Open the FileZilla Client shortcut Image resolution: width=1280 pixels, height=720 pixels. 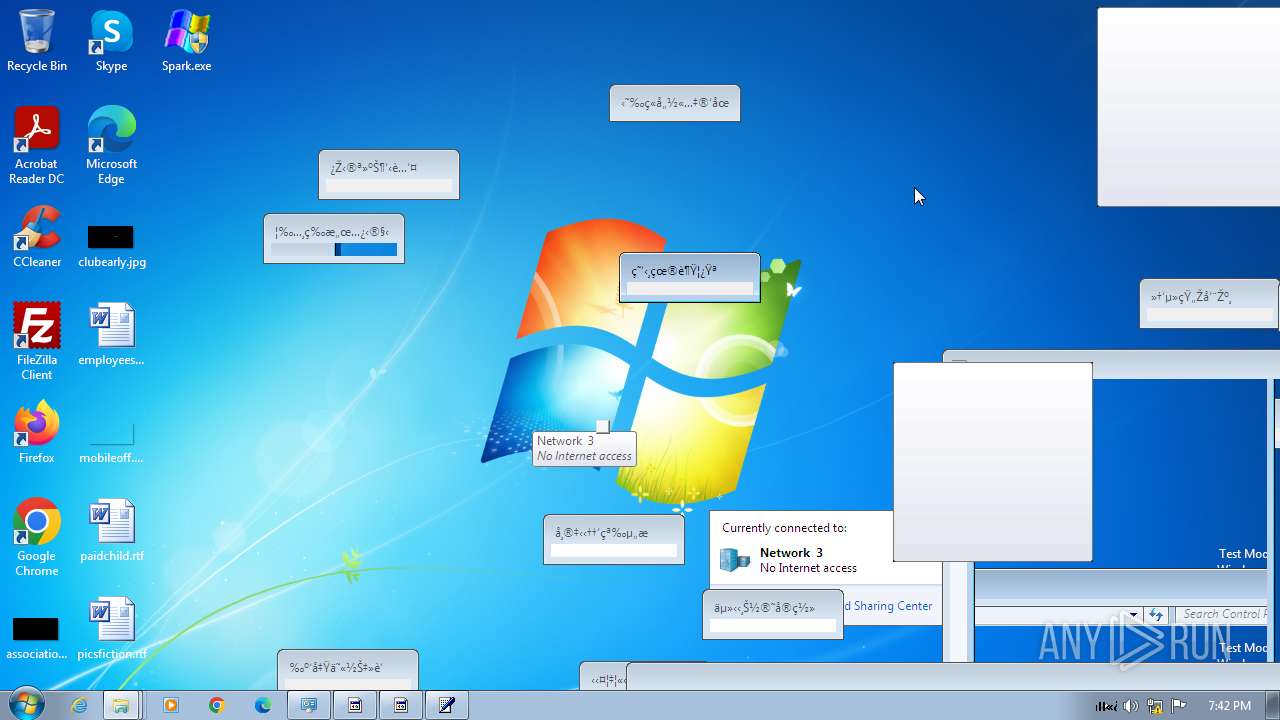(x=37, y=342)
